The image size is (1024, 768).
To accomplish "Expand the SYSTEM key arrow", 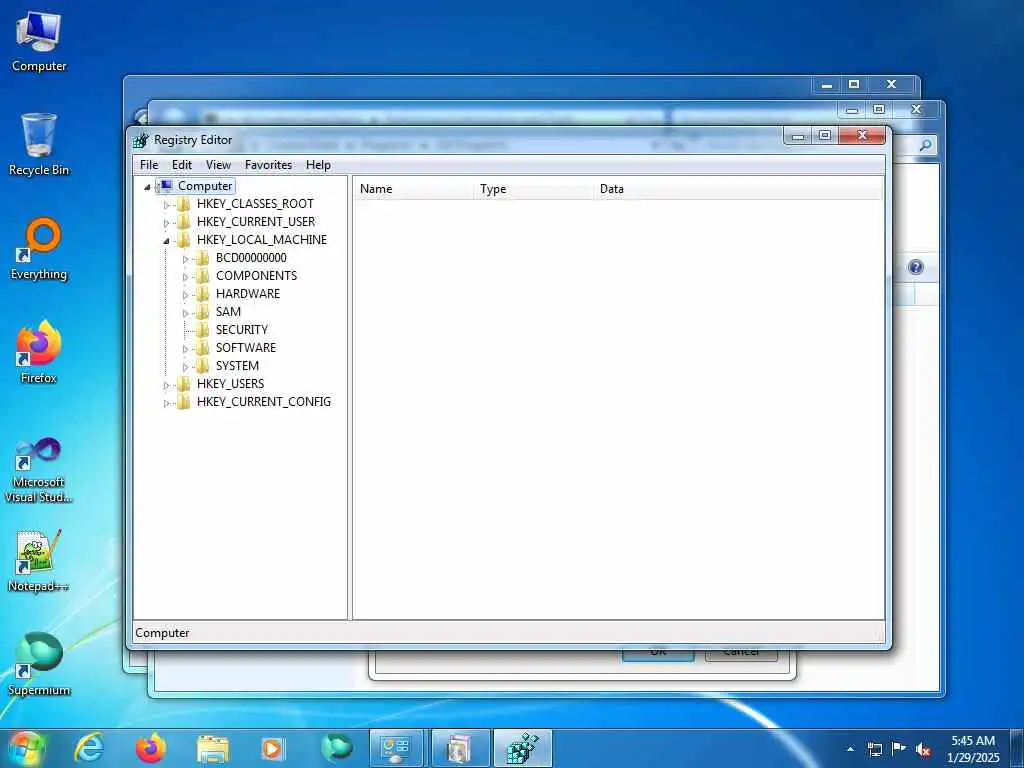I will coord(185,367).
